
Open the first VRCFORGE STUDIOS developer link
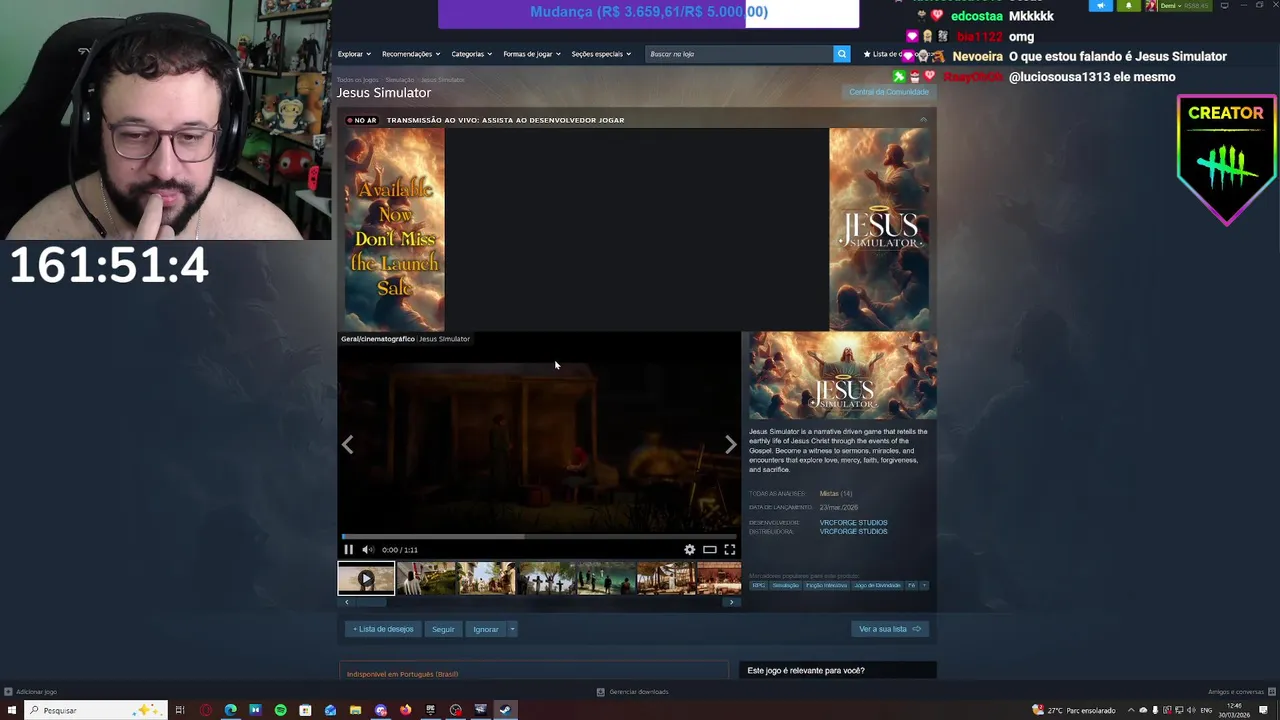853,522
